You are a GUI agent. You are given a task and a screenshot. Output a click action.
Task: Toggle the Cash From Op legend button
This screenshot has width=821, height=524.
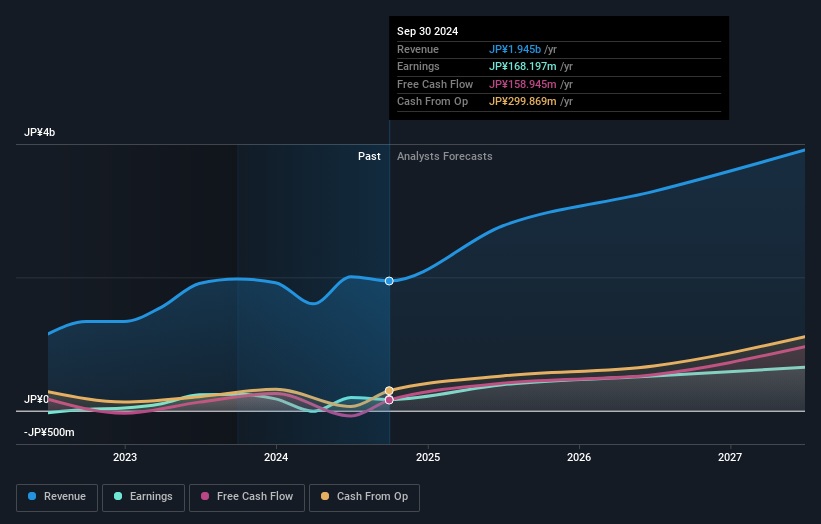coord(364,497)
